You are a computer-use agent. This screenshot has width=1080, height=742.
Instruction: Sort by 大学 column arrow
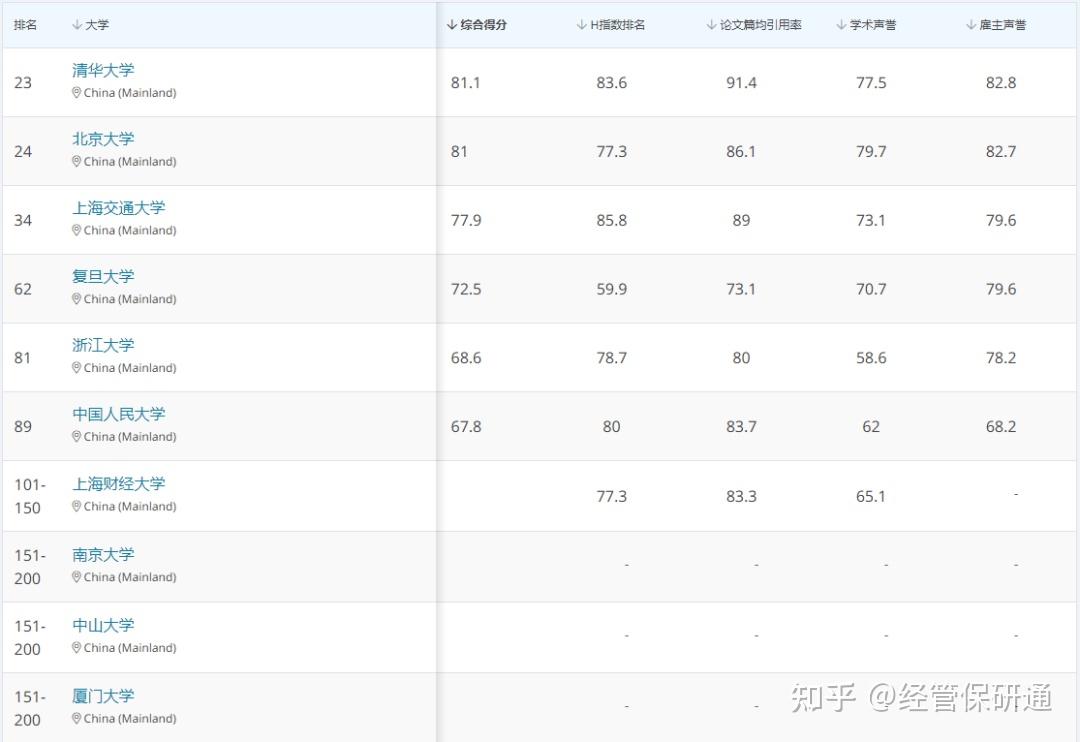[x=76, y=25]
